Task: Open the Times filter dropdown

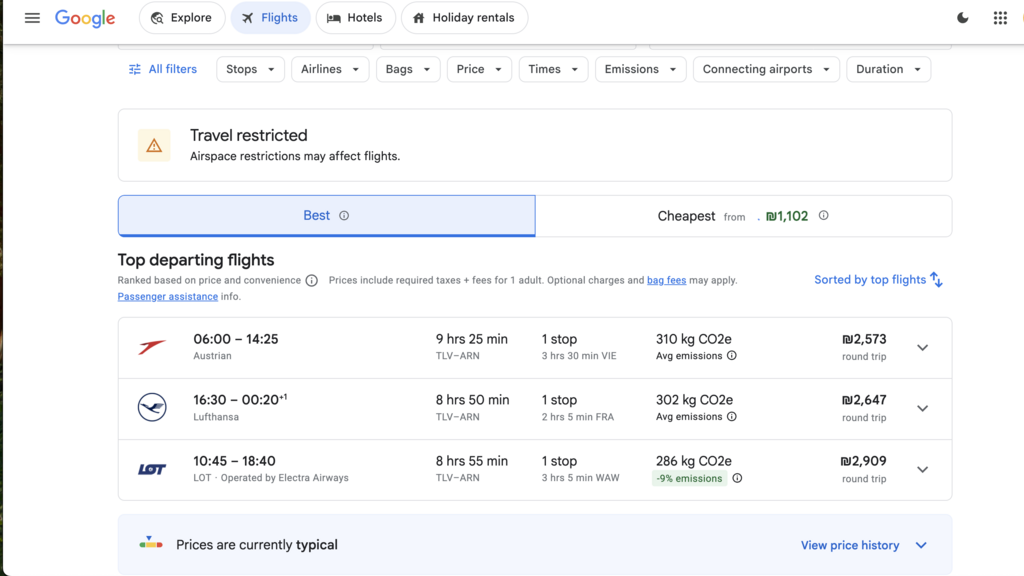Action: point(553,69)
